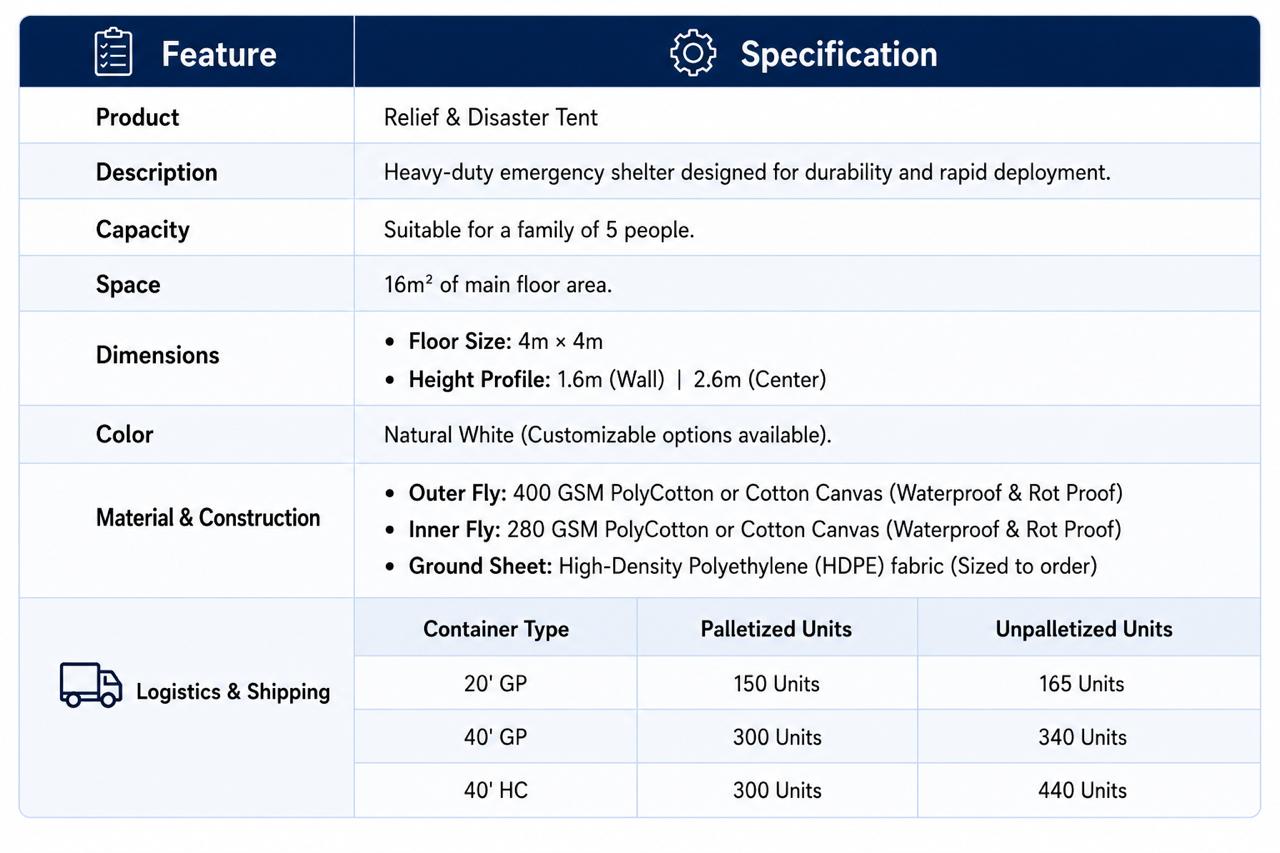The image size is (1280, 853).
Task: Select the Feature column header
Action: point(219,53)
